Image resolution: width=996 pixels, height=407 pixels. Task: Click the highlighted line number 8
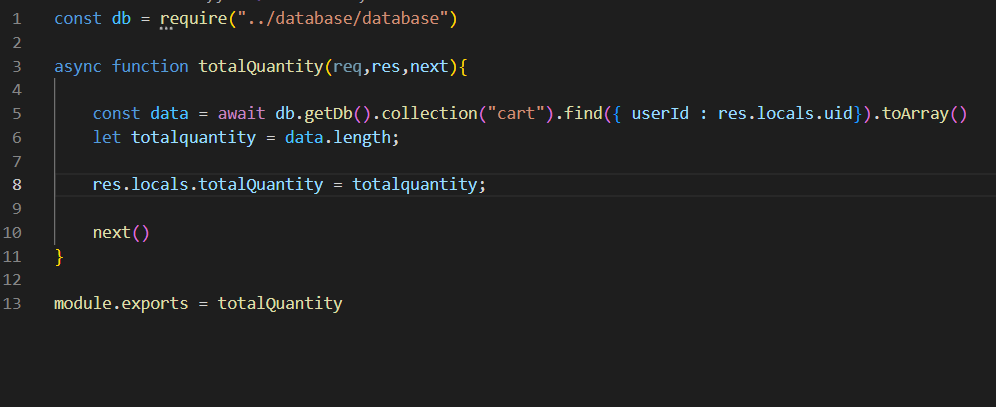coord(17,185)
